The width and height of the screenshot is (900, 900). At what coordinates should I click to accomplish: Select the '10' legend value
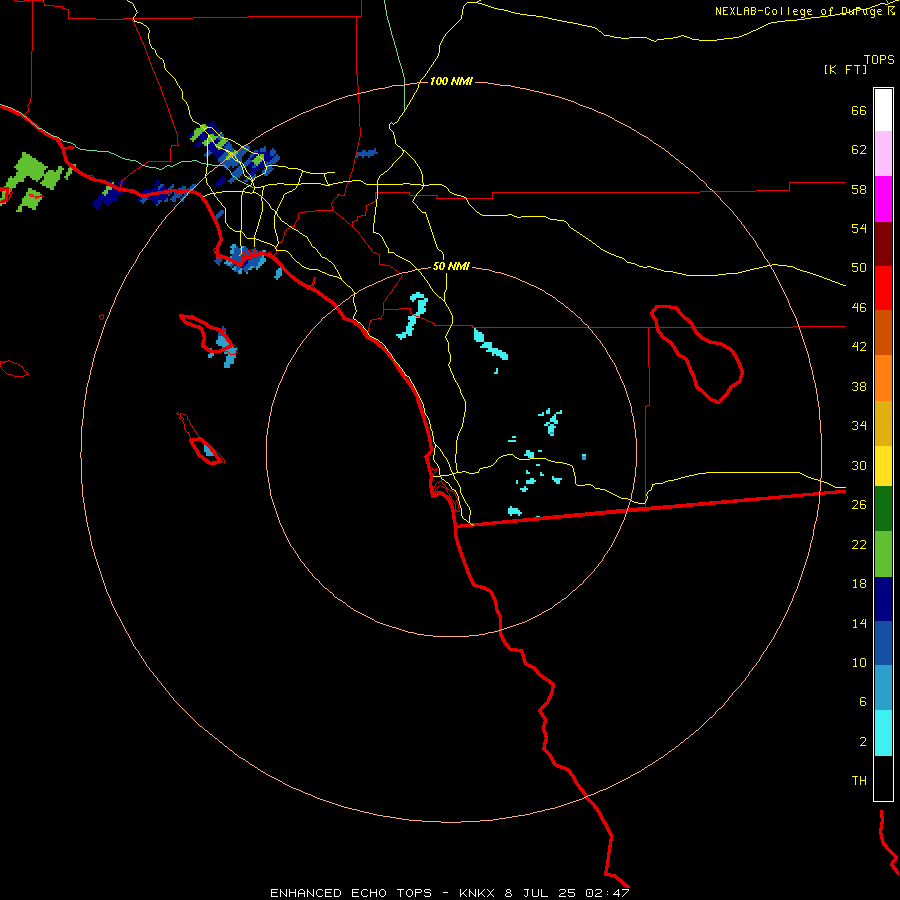[859, 662]
